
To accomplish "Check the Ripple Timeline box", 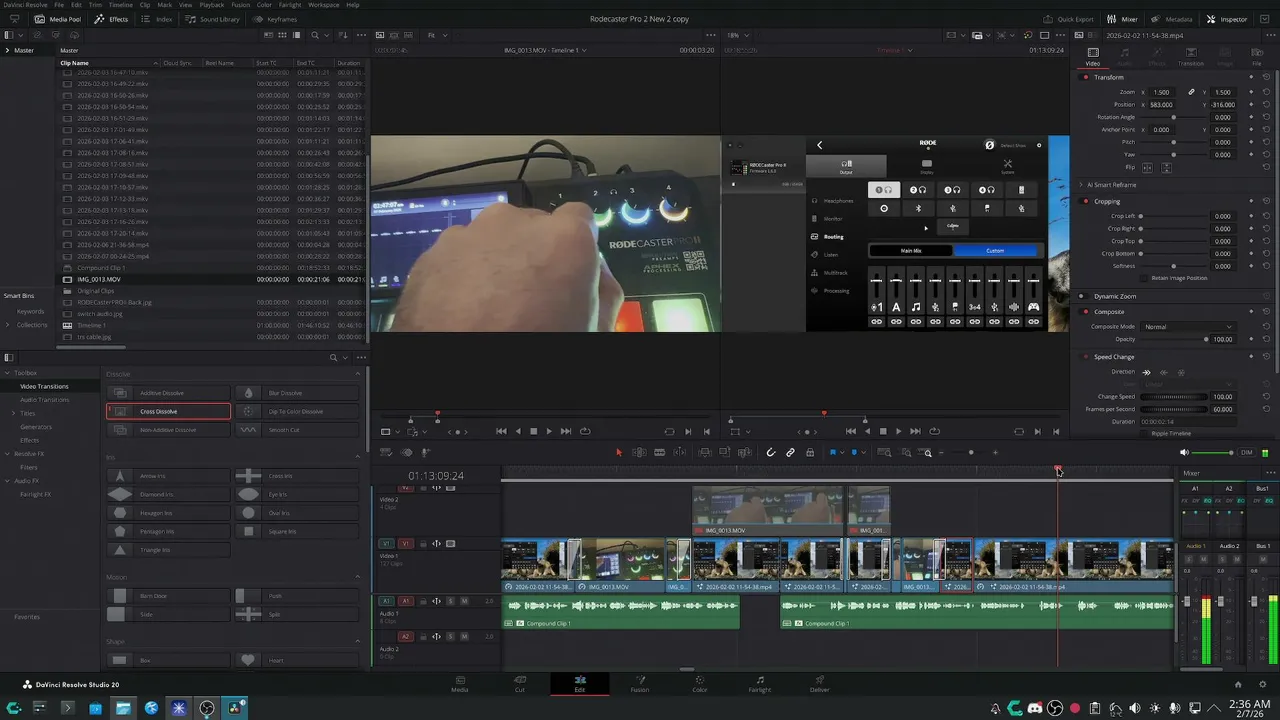I will (x=1146, y=434).
